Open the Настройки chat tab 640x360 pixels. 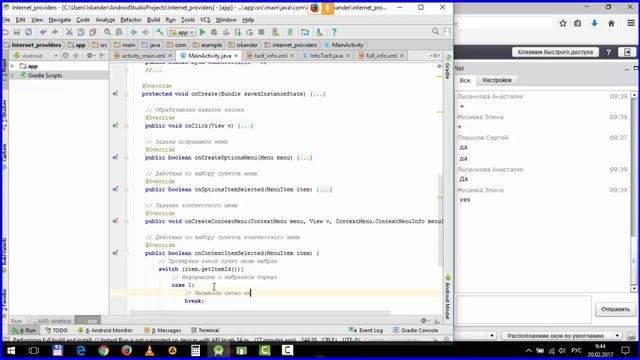coord(497,80)
